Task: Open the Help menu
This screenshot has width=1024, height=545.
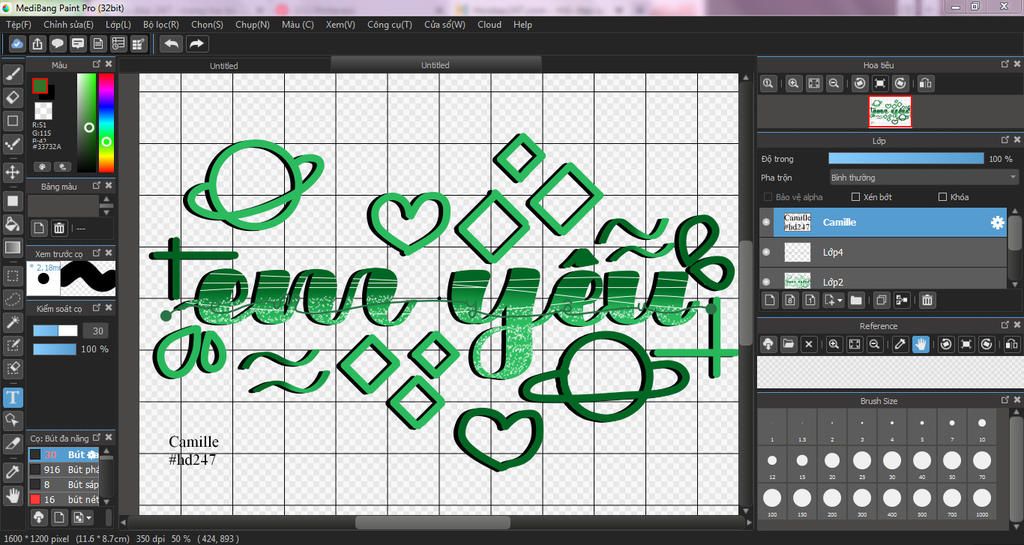Action: [x=522, y=25]
